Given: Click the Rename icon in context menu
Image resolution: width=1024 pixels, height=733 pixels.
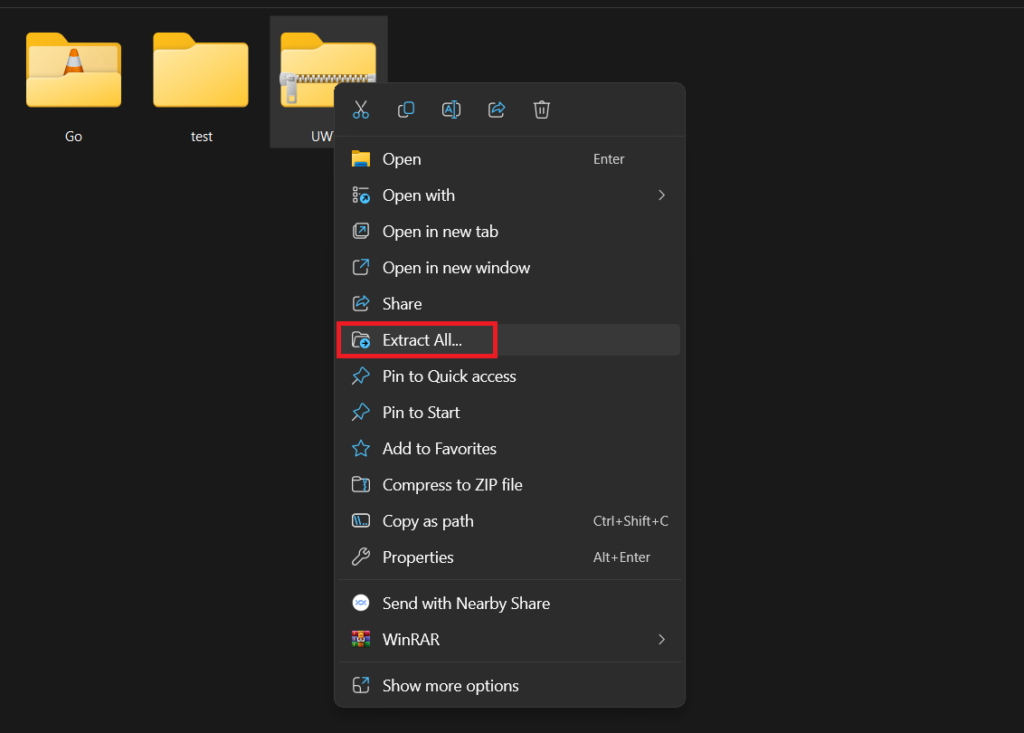Looking at the screenshot, I should (451, 110).
